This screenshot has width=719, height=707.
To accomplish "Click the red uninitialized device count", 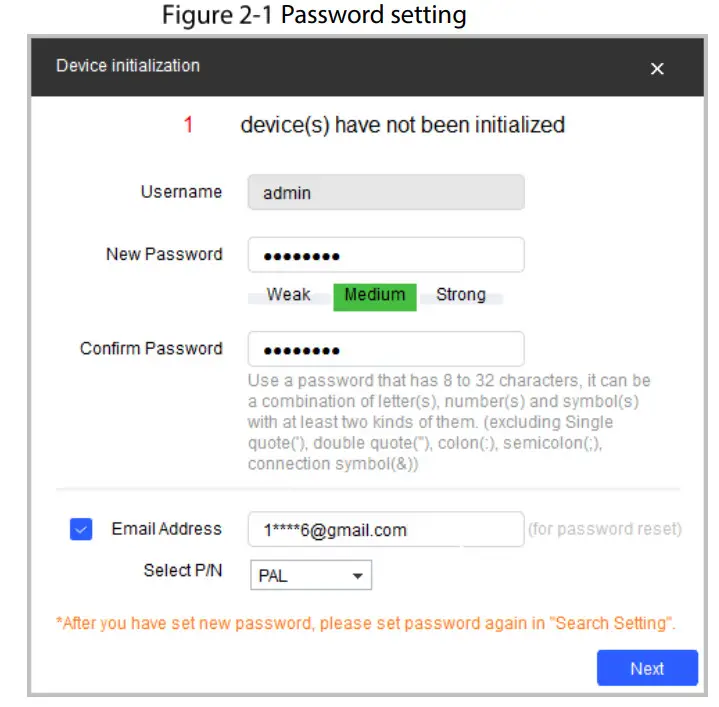I will coord(188,125).
